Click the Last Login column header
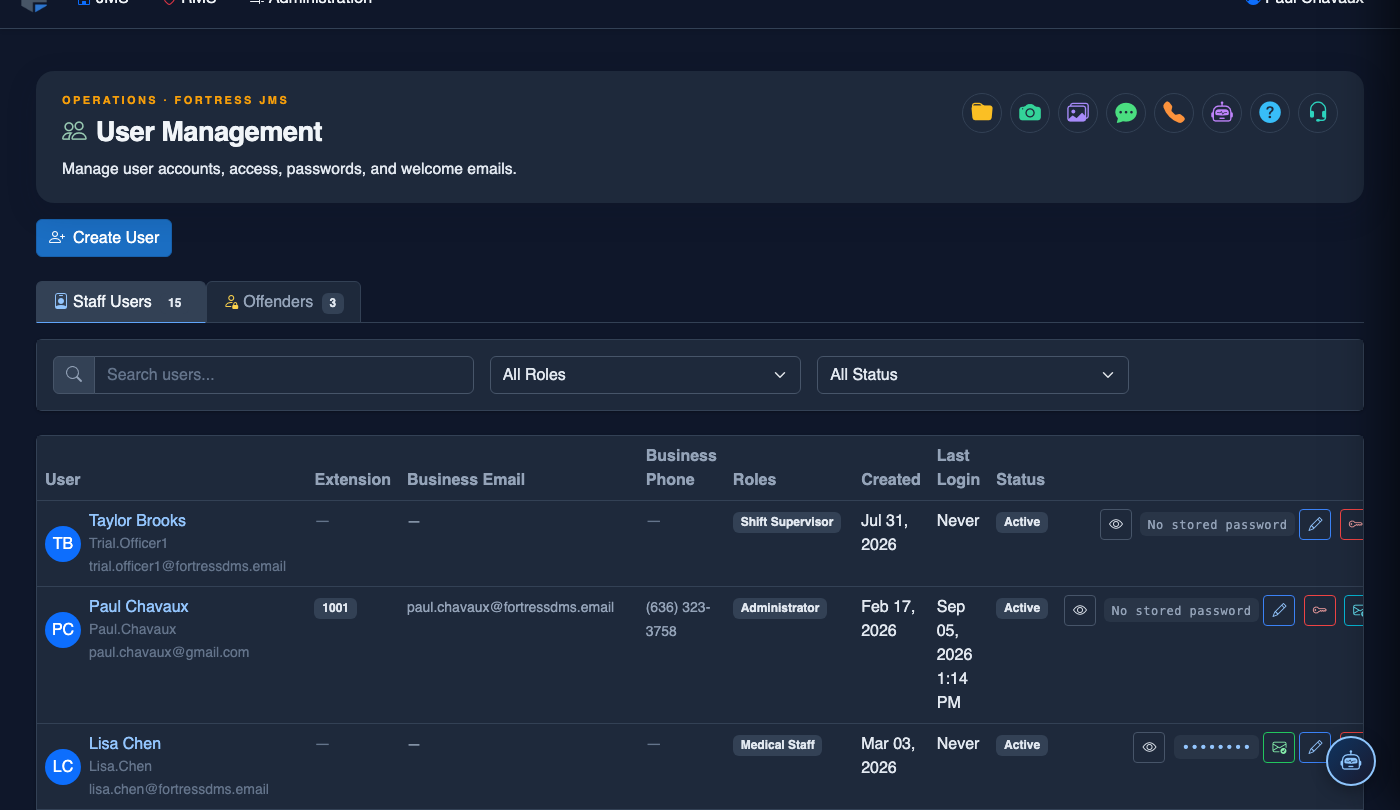 pyautogui.click(x=958, y=467)
